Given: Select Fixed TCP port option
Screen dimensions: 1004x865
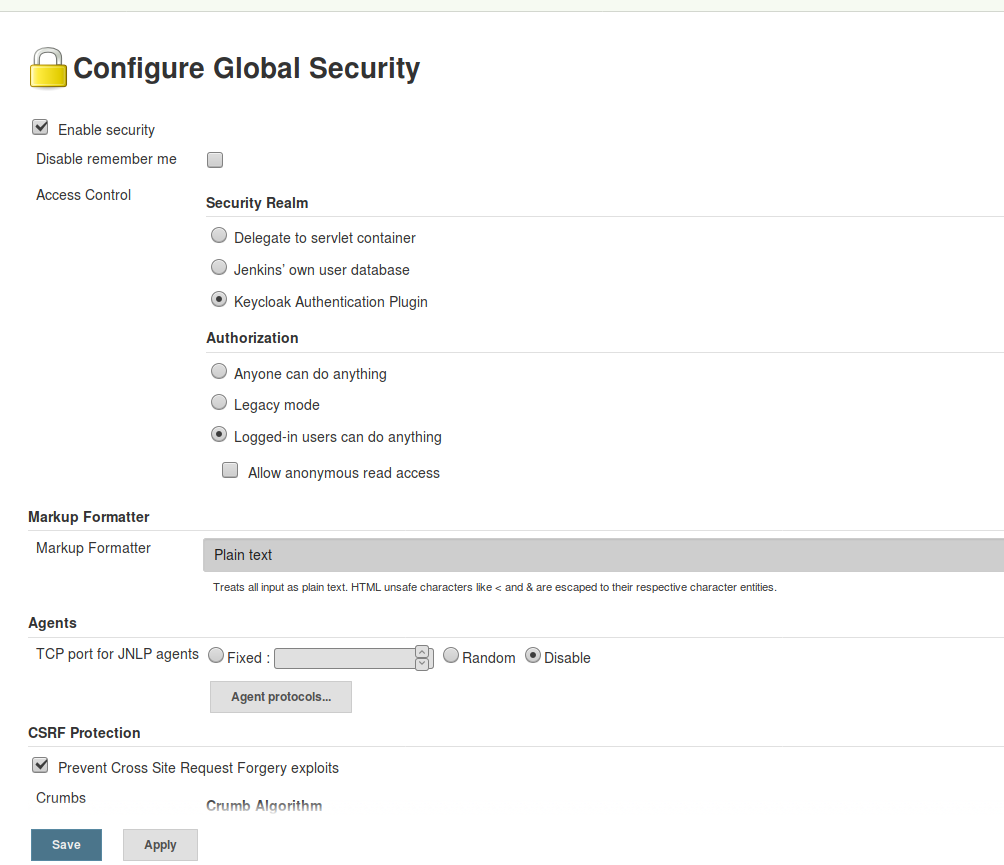Looking at the screenshot, I should 216,656.
